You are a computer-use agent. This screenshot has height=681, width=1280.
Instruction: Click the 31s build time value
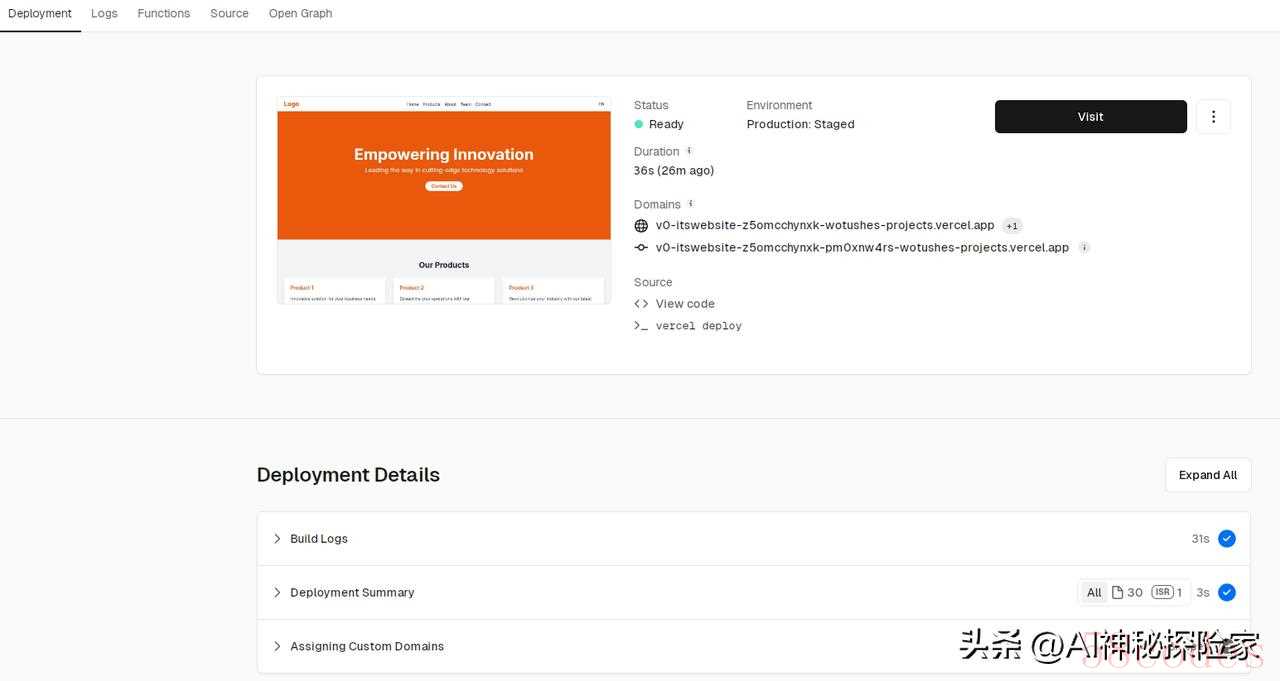[x=1200, y=539]
